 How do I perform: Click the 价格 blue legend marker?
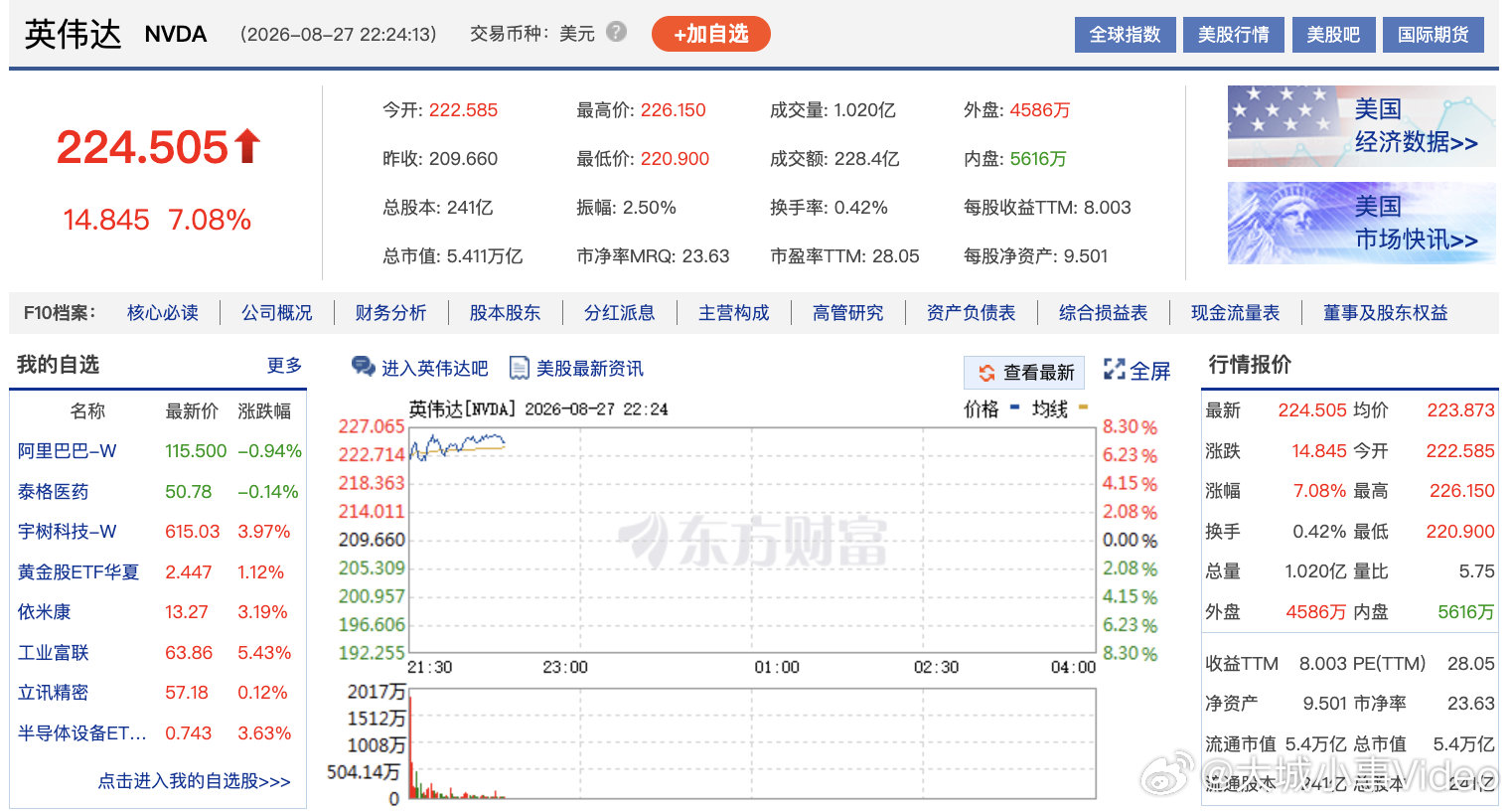(1014, 407)
